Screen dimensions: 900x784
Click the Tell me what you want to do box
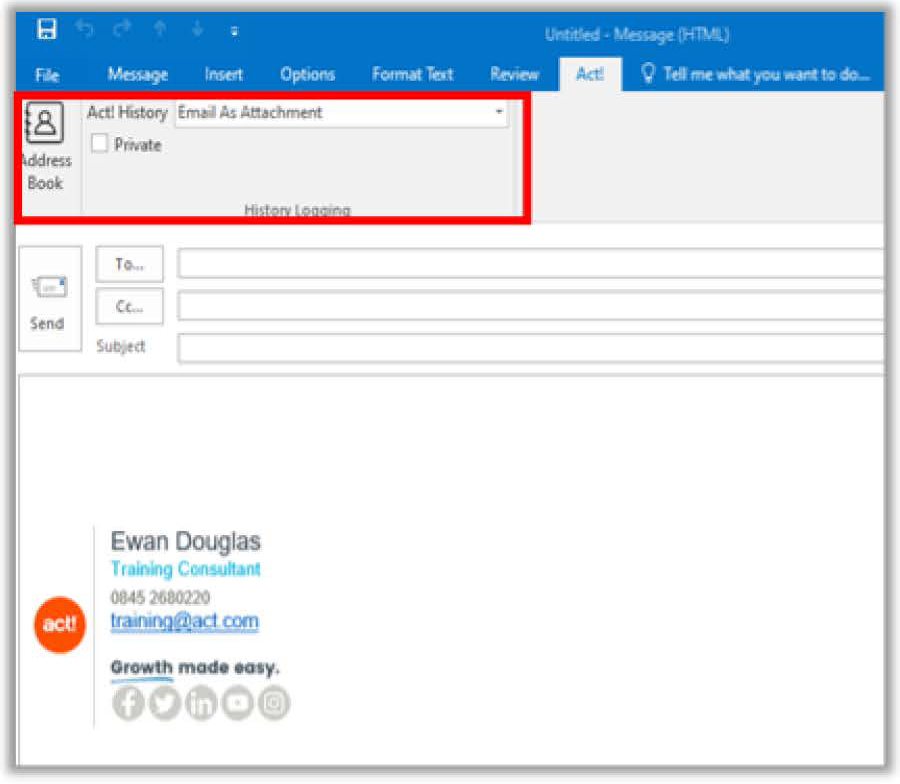click(x=766, y=74)
